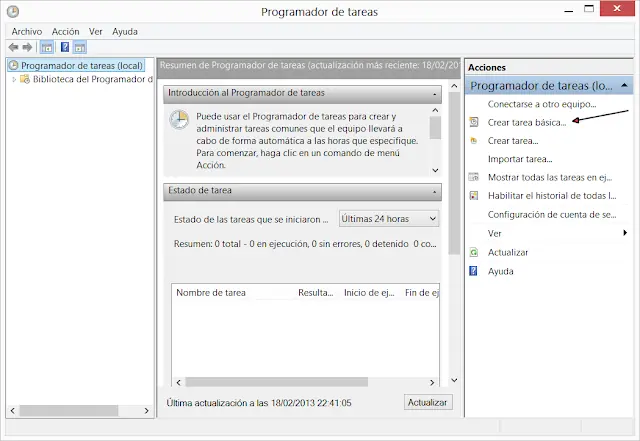640x441 pixels.
Task: Click clock icon next to Programador de tareas (local)
Action: [14, 65]
